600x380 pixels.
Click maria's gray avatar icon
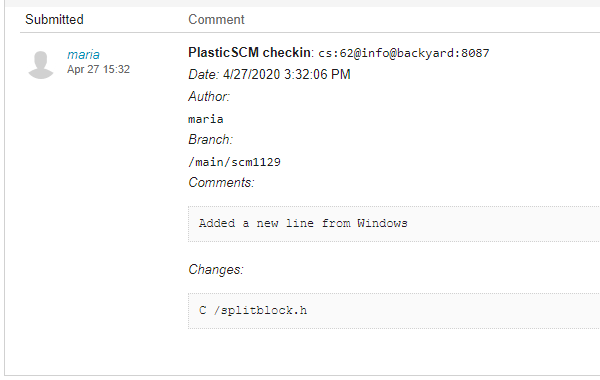pos(41,65)
